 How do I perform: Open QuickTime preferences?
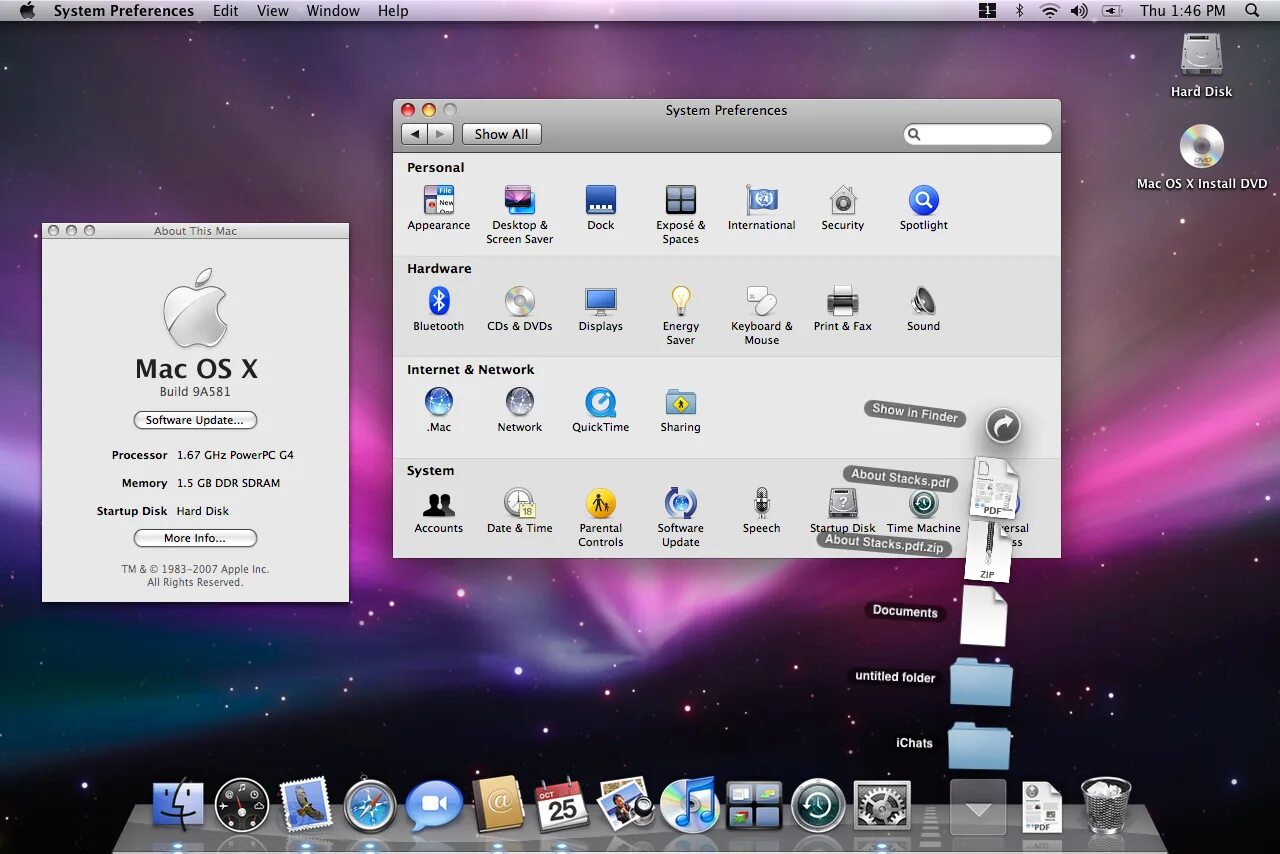[x=601, y=410]
